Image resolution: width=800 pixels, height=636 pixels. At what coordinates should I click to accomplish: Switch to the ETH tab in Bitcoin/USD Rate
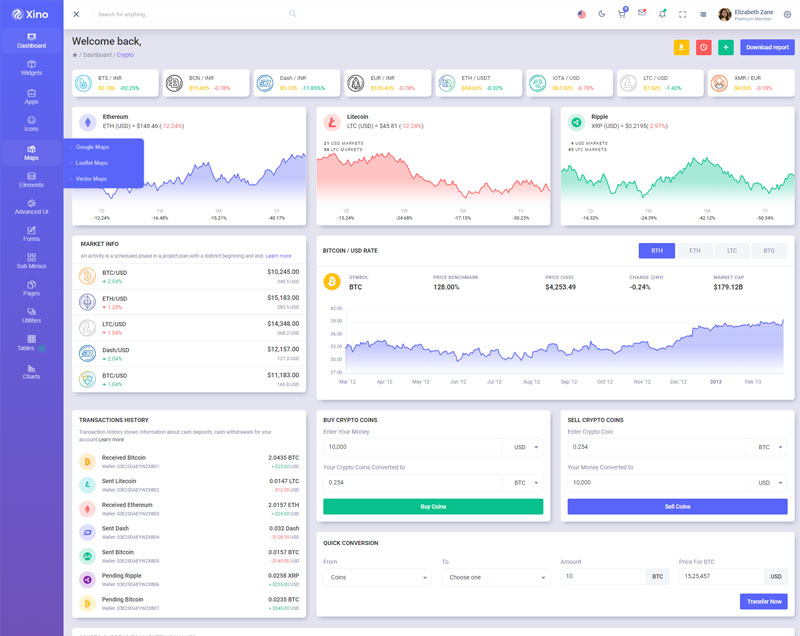694,250
